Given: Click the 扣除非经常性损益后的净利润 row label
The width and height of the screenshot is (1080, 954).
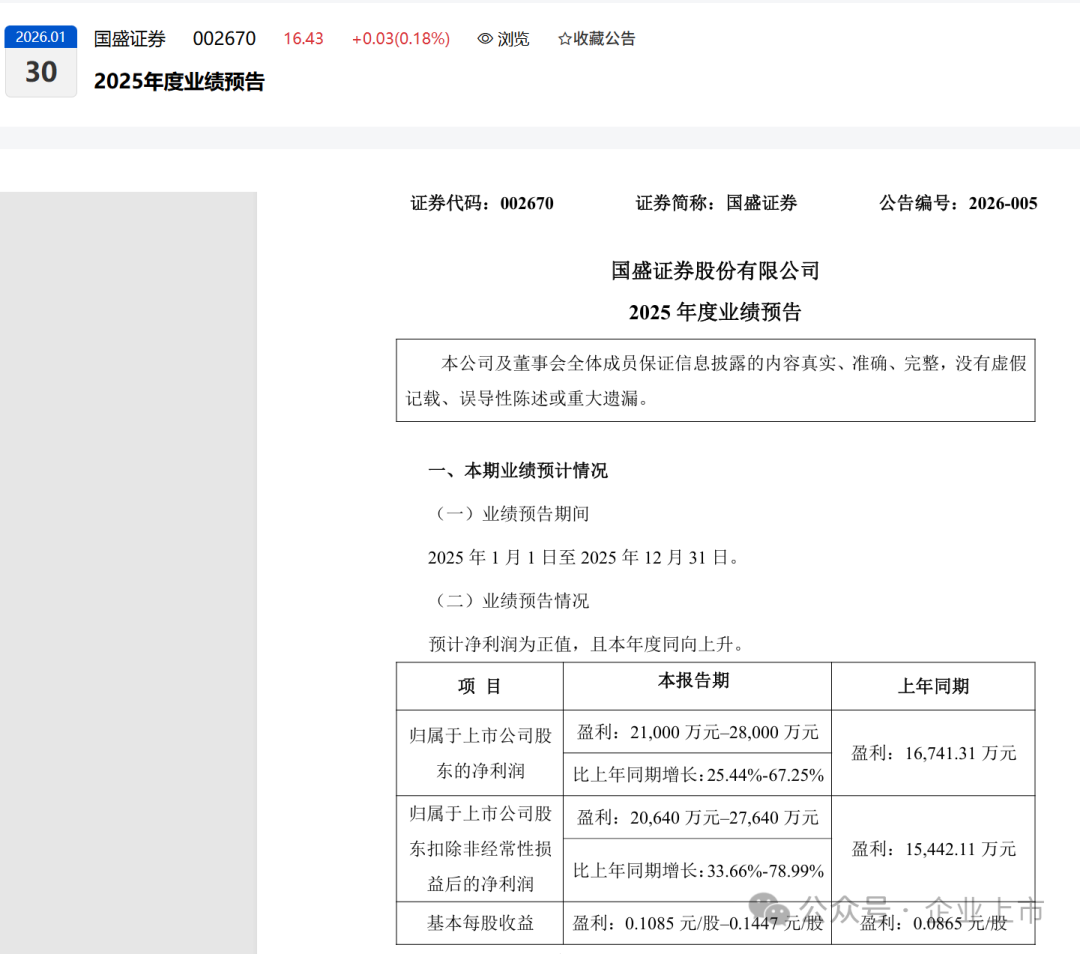Looking at the screenshot, I should [x=480, y=849].
